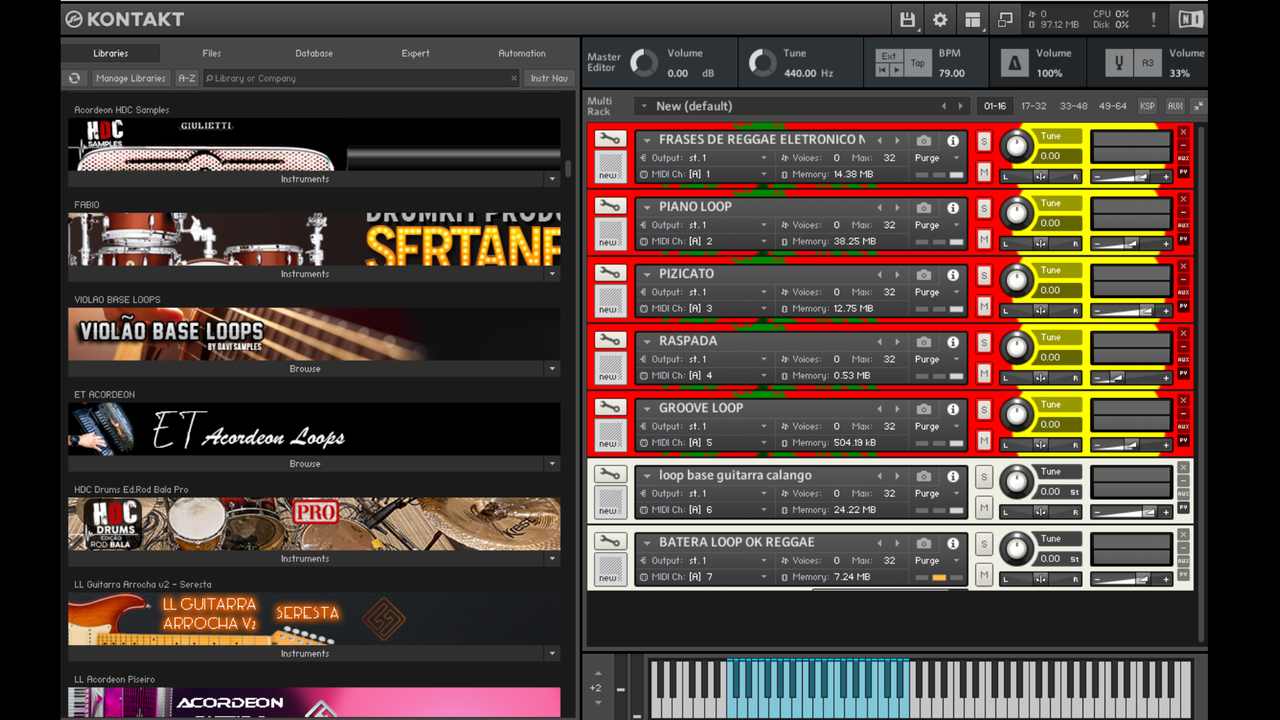
Task: Click the refresh libraries icon
Action: point(75,78)
